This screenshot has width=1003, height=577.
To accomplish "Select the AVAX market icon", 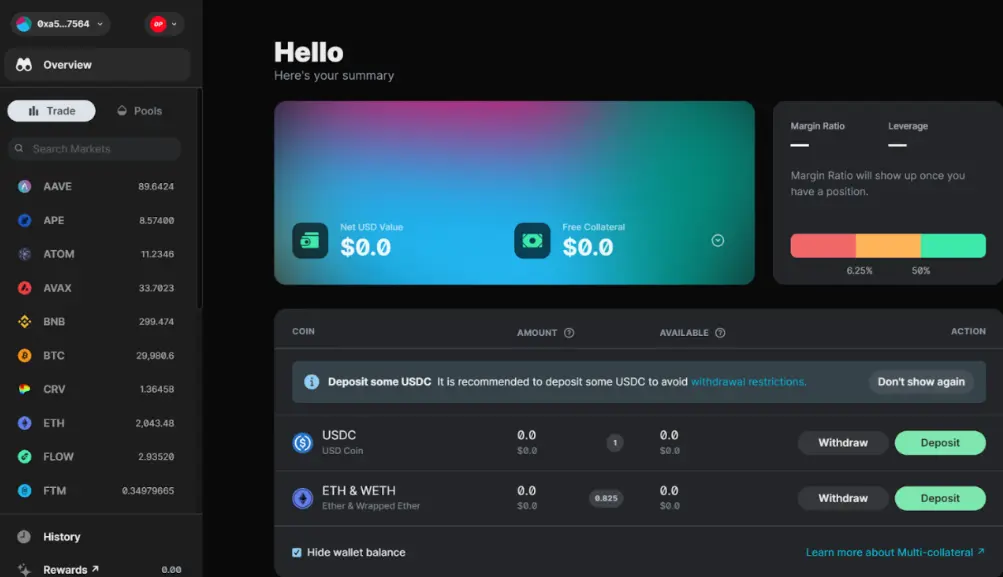I will tap(24, 288).
